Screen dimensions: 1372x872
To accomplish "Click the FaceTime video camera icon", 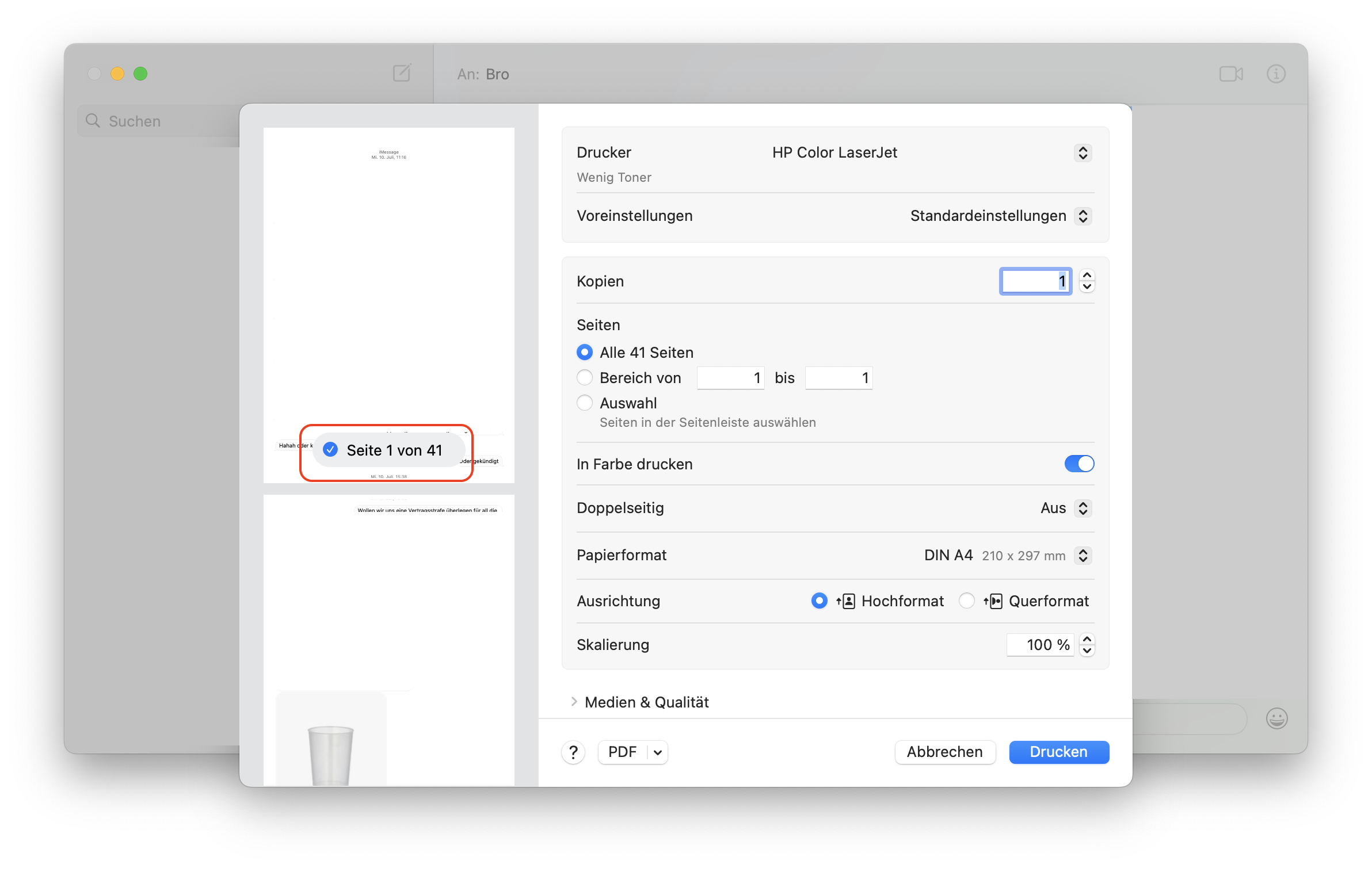I will point(1231,74).
